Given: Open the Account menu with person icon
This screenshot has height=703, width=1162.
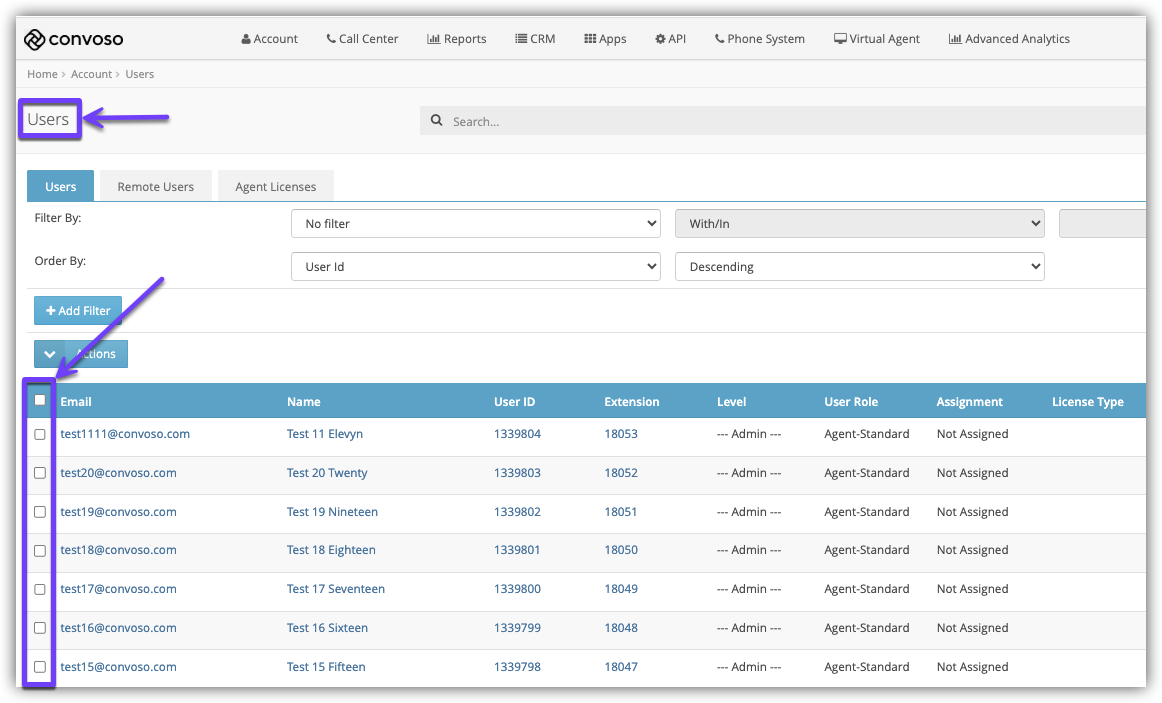Looking at the screenshot, I should pos(270,39).
